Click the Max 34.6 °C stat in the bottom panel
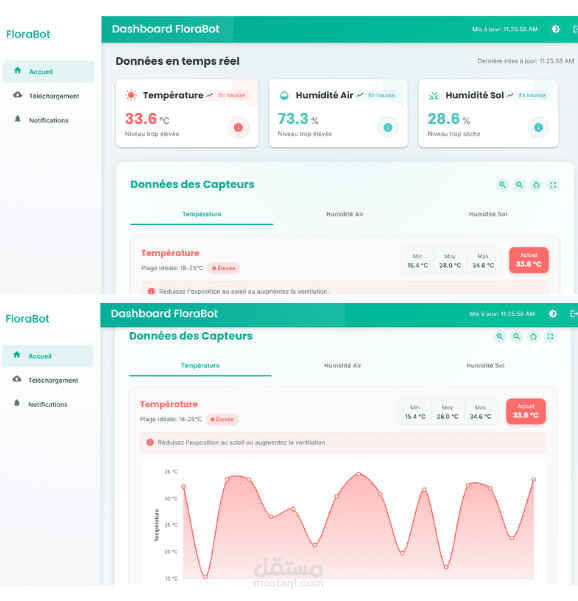Viewport: 578px width, 601px height. point(480,412)
